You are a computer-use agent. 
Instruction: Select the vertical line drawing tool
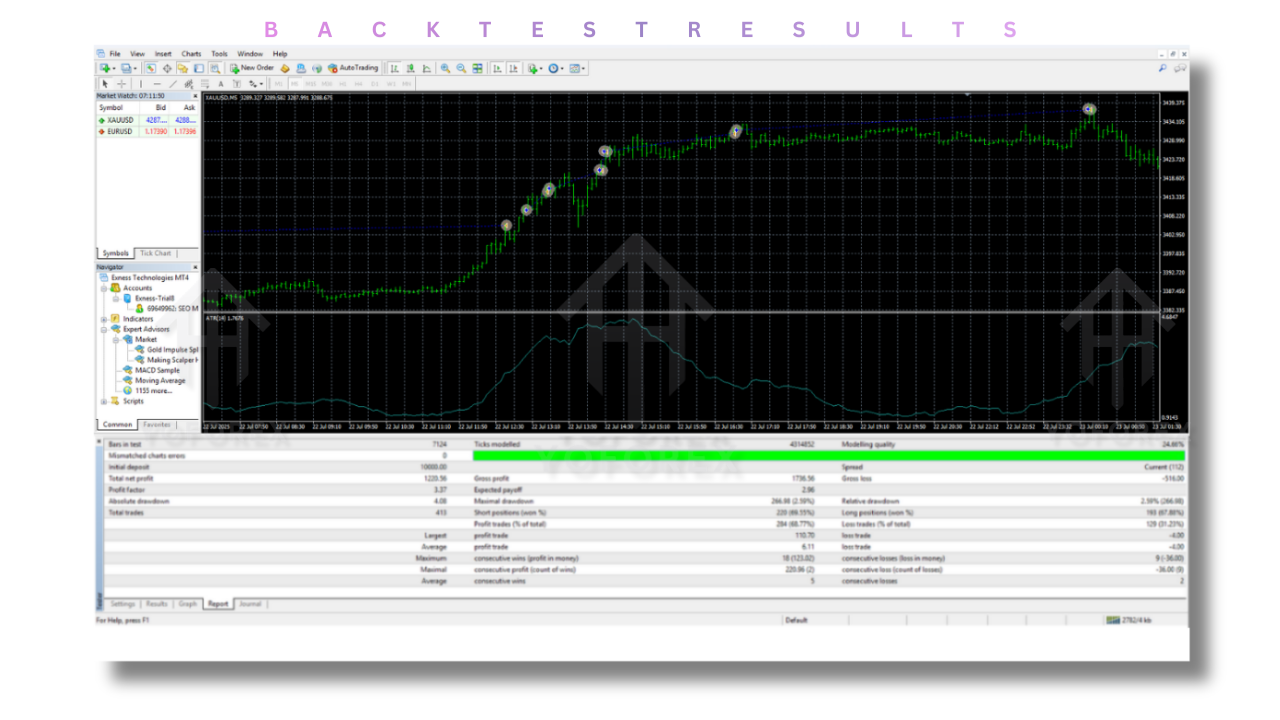(x=141, y=85)
